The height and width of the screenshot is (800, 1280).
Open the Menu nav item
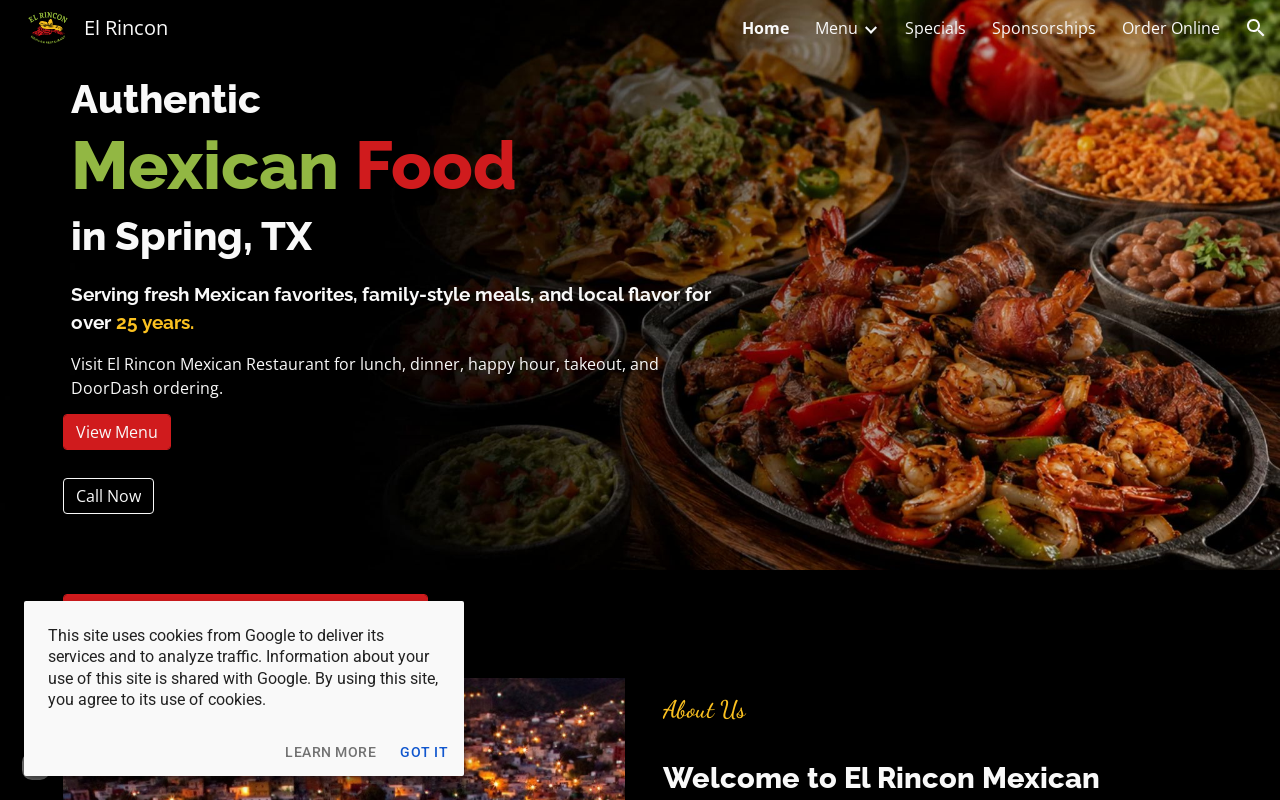tap(836, 28)
